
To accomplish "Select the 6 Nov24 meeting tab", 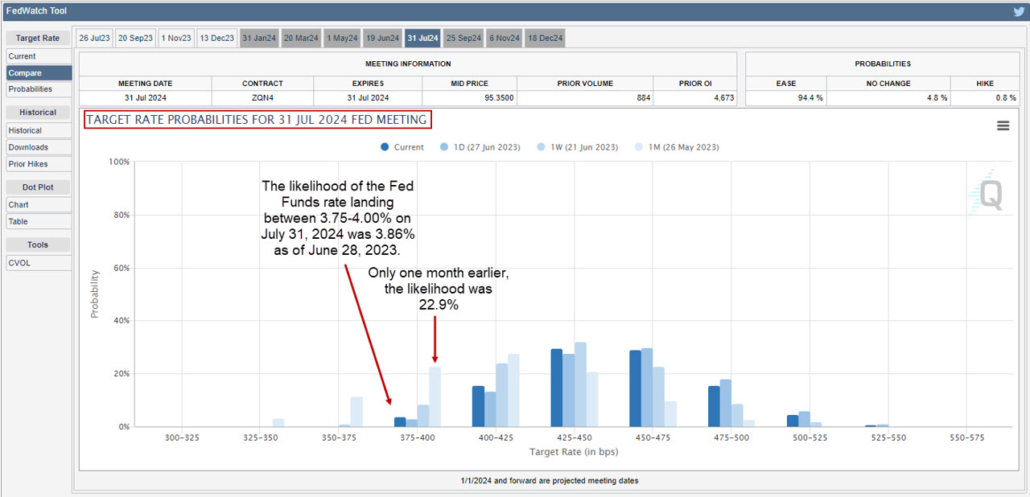I will [x=504, y=38].
